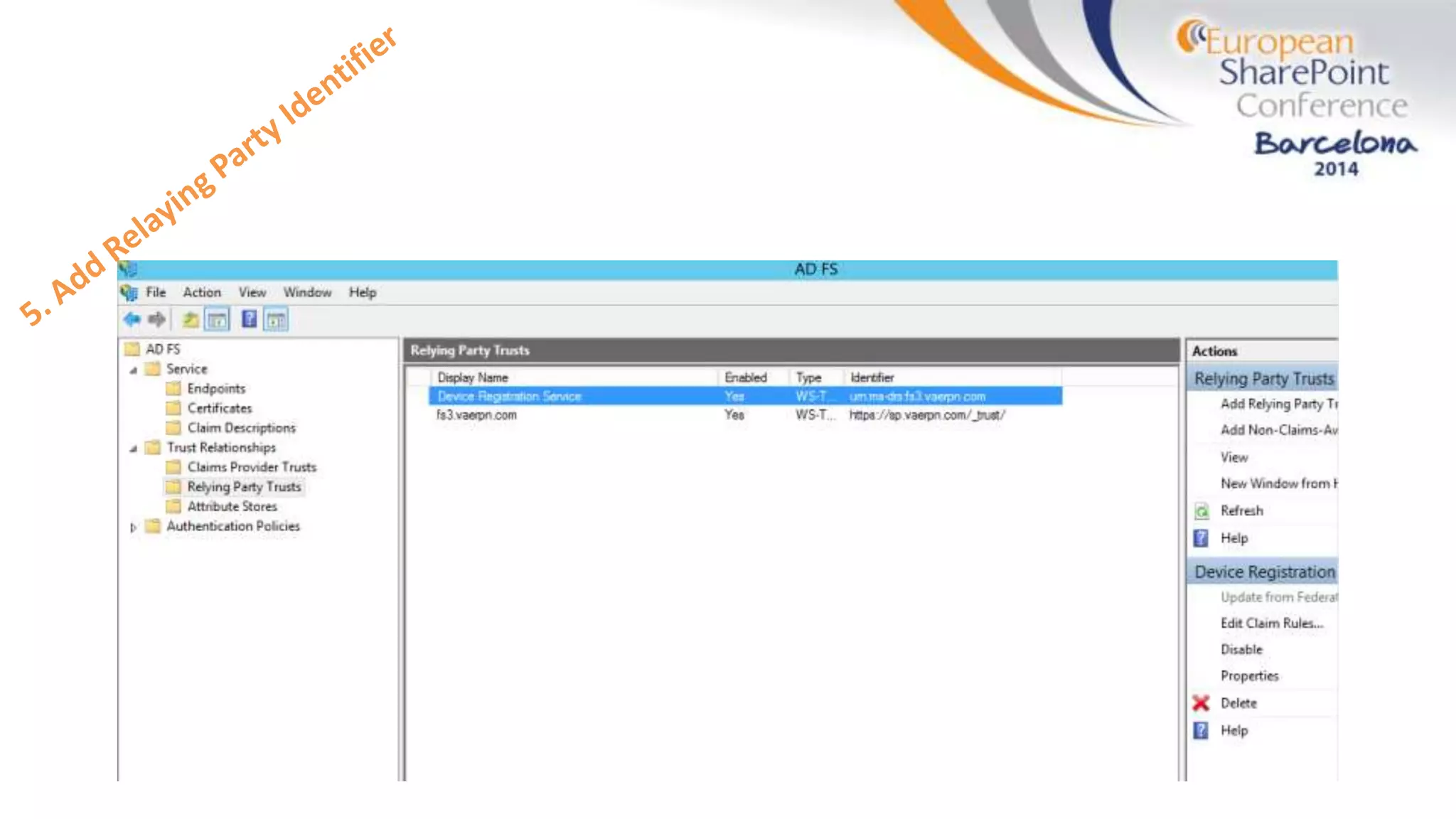Collapse the Service tree node
1456x819 pixels.
pos(134,370)
